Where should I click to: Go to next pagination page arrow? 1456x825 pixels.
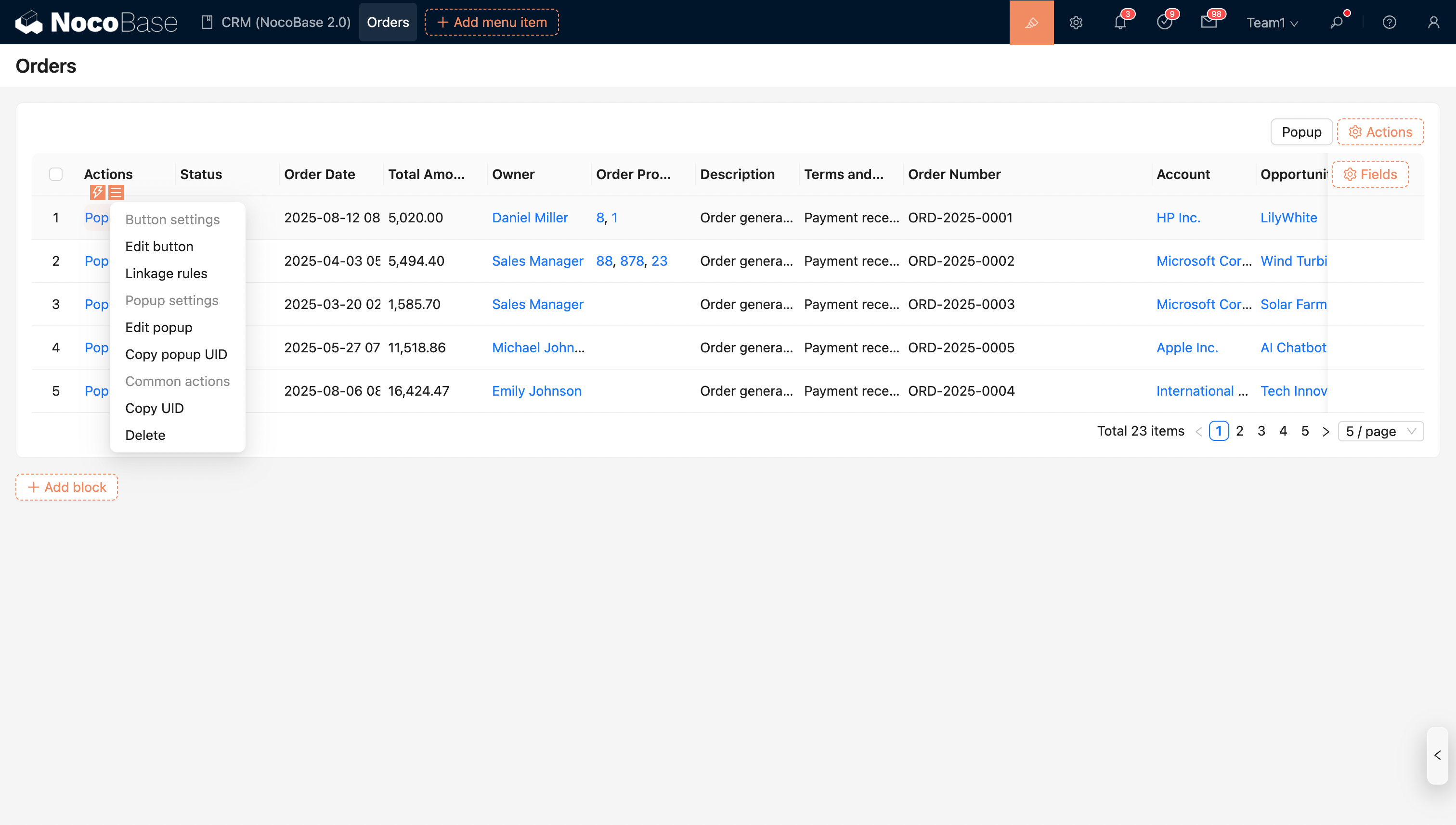1326,431
